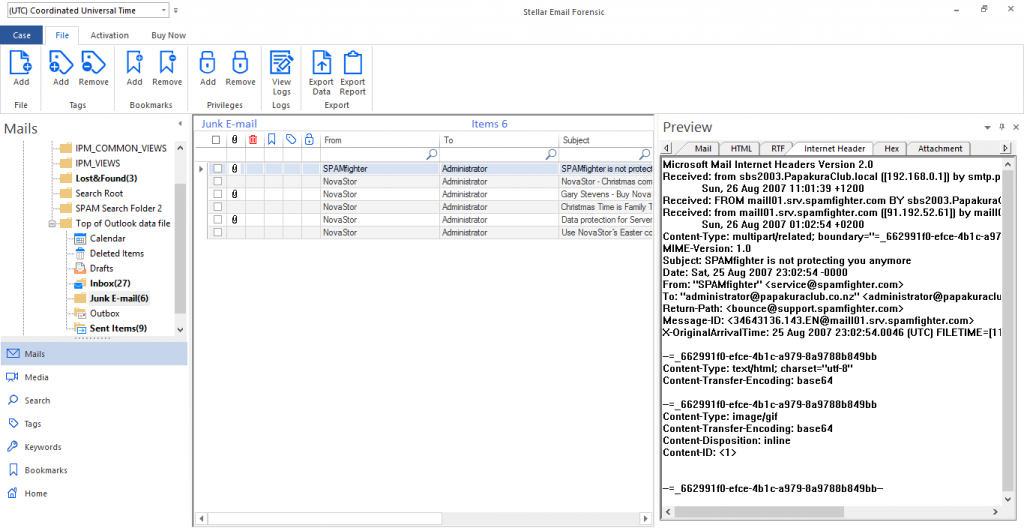Screen dimensions: 1024x528
Task: Check the Use NovaStor's Easter email checkbox
Action: click(217, 233)
